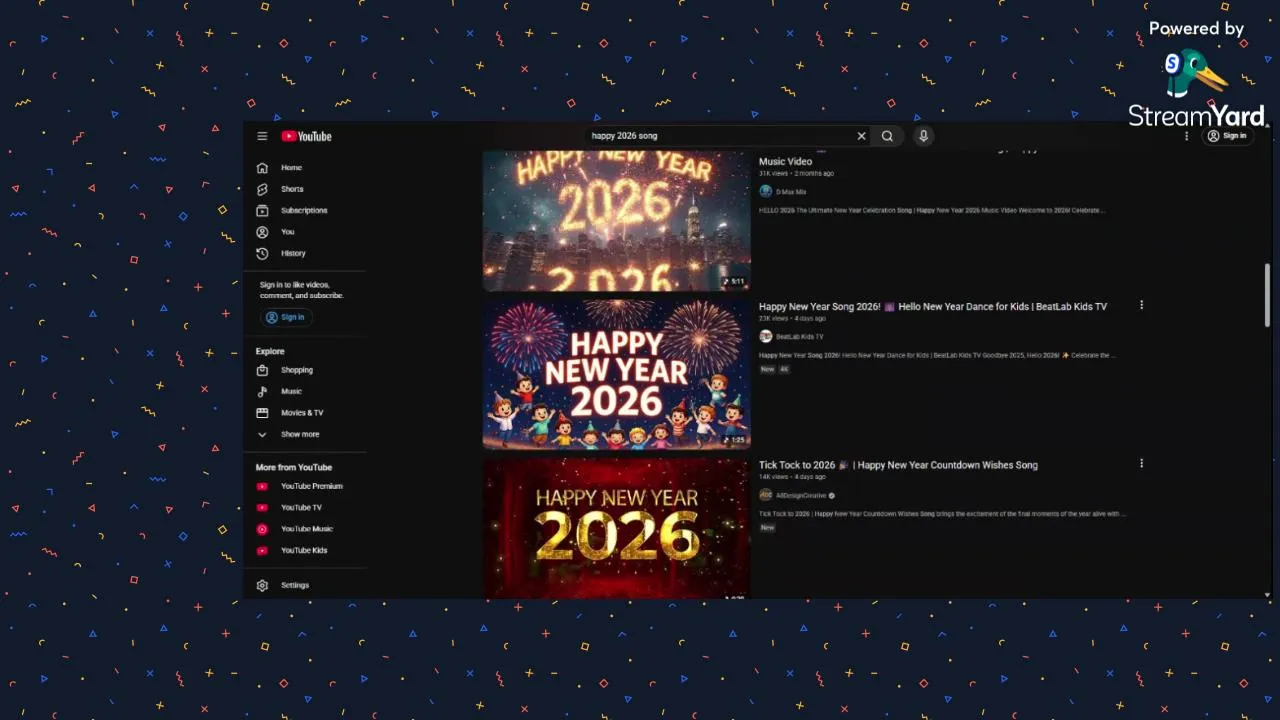Open Tick Tock to 2026 video title
This screenshot has height=720, width=1280.
(x=898, y=465)
